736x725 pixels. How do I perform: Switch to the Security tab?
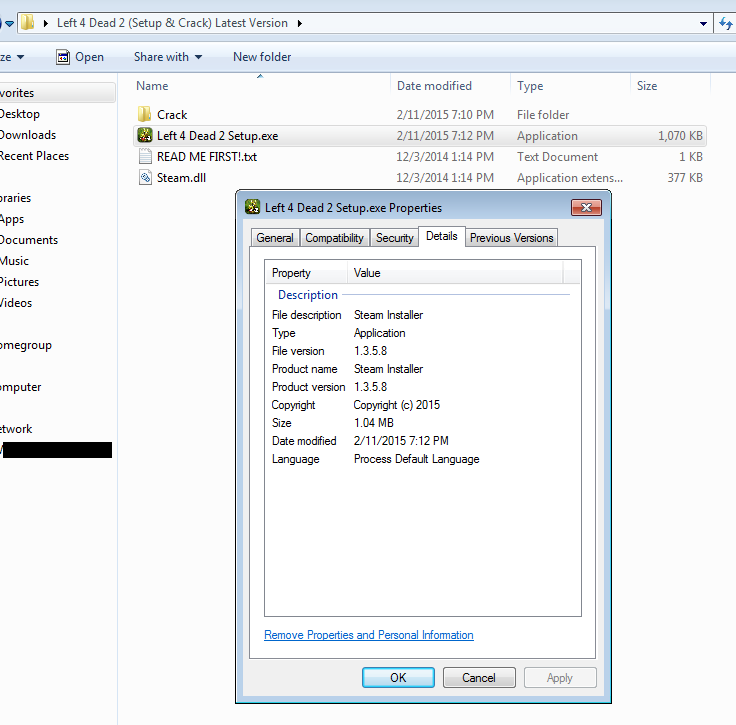pos(394,238)
